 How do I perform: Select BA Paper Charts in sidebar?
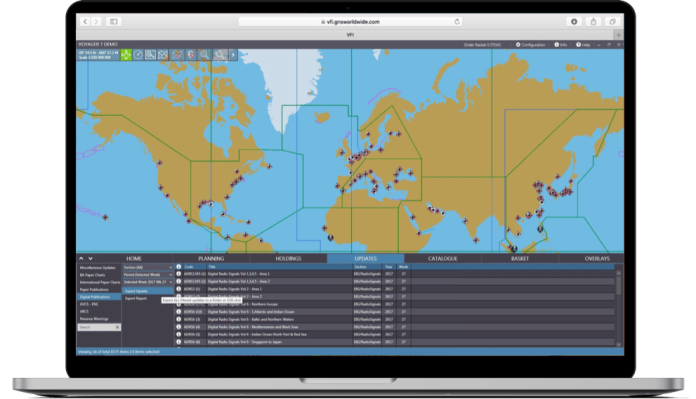99,275
